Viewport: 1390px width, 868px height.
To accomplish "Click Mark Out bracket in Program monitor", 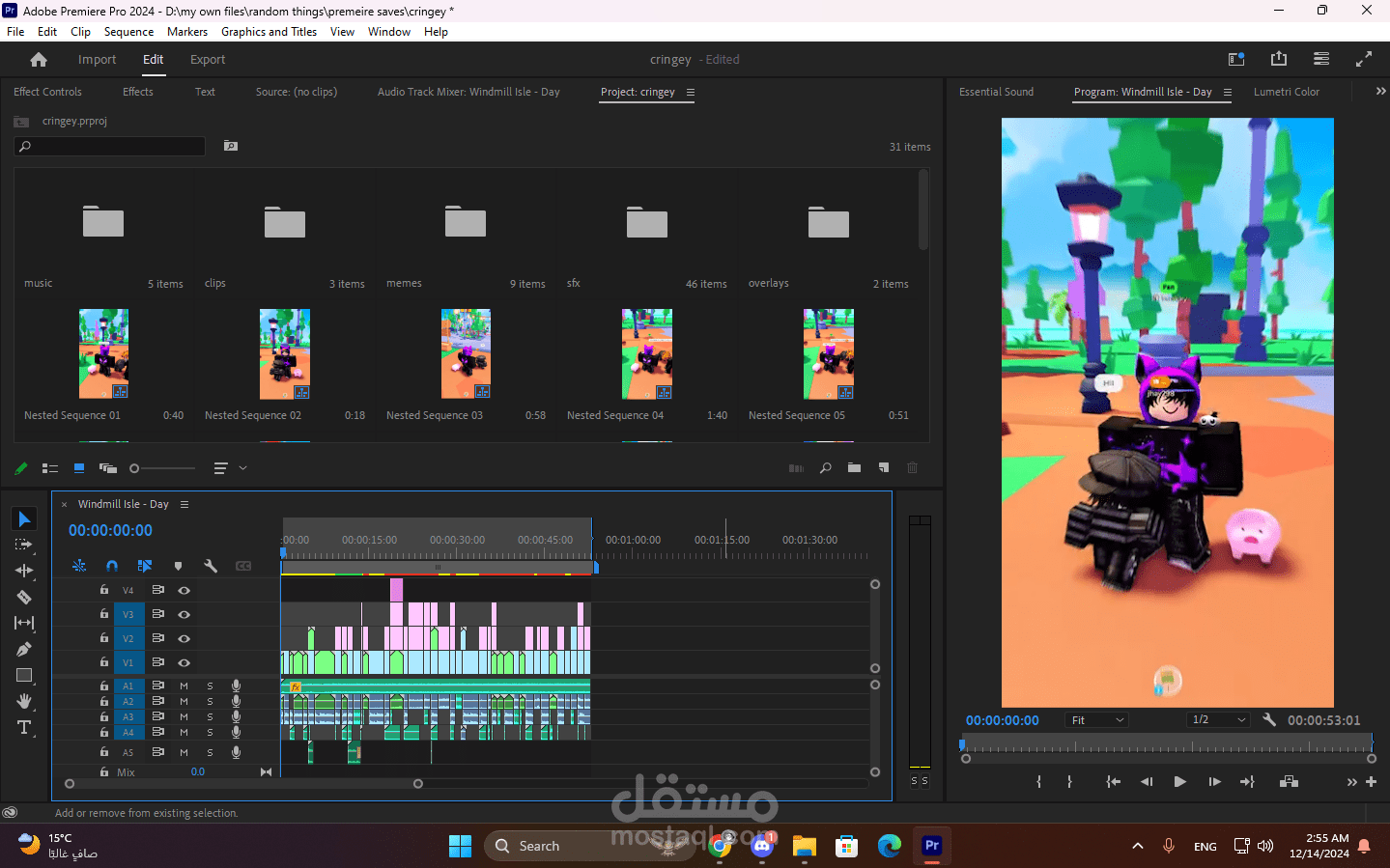I will click(1069, 782).
